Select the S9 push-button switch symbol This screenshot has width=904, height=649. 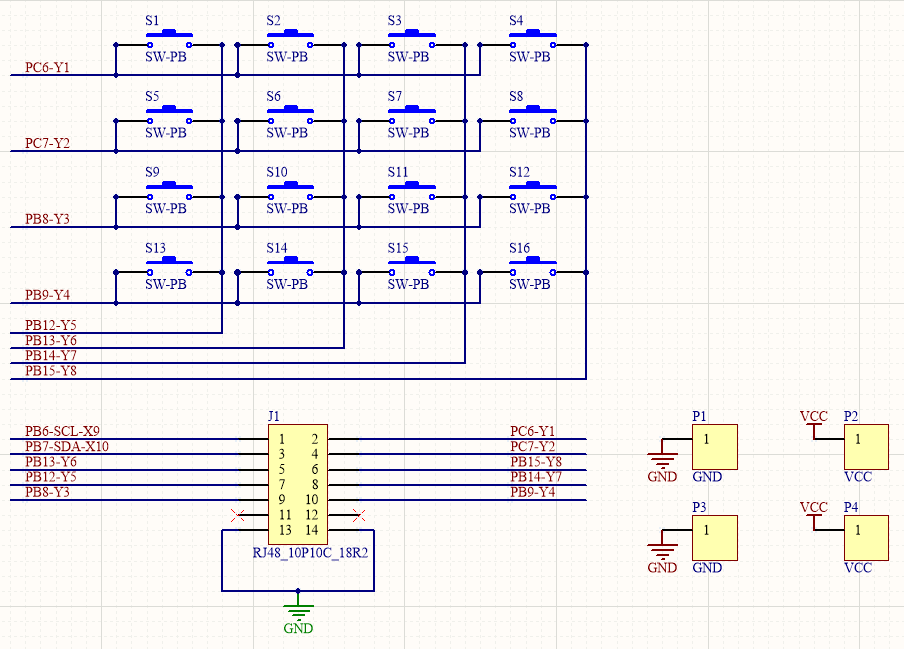coord(169,191)
